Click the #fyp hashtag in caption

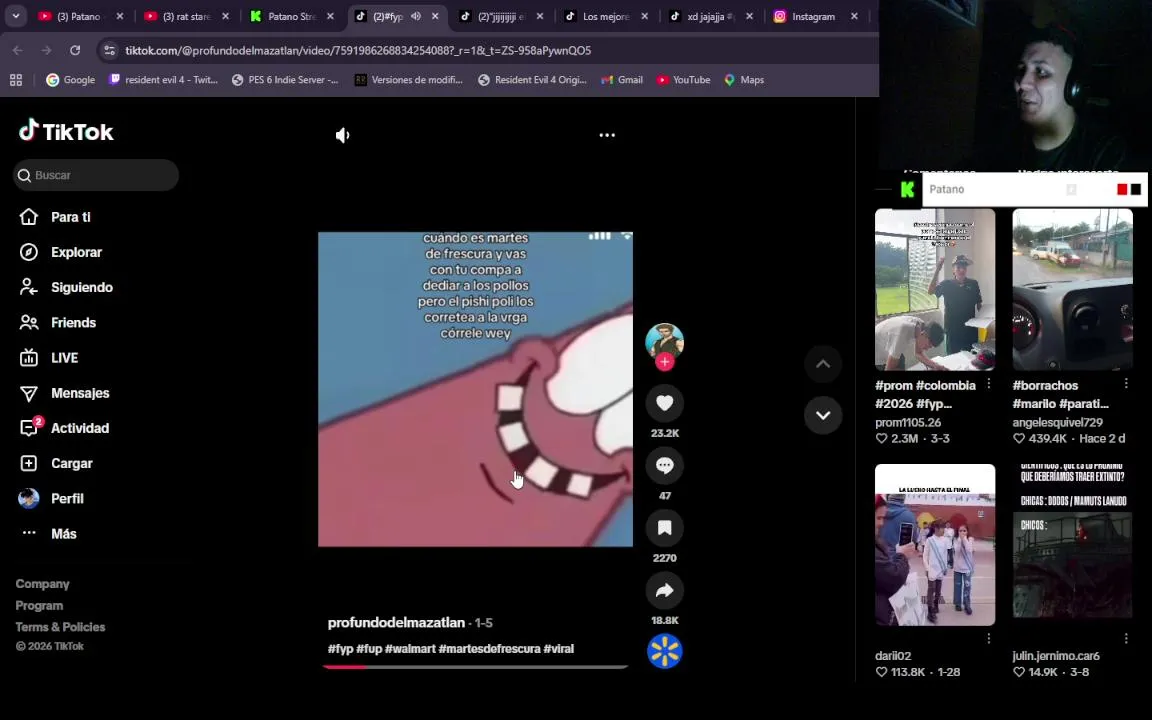pos(340,649)
